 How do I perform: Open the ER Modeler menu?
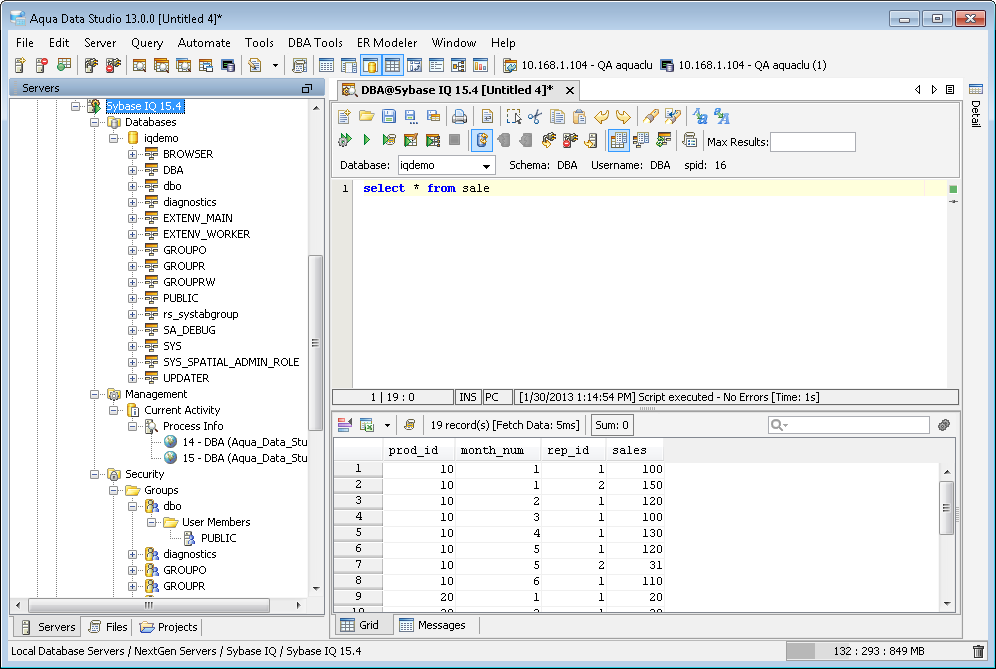[x=387, y=43]
